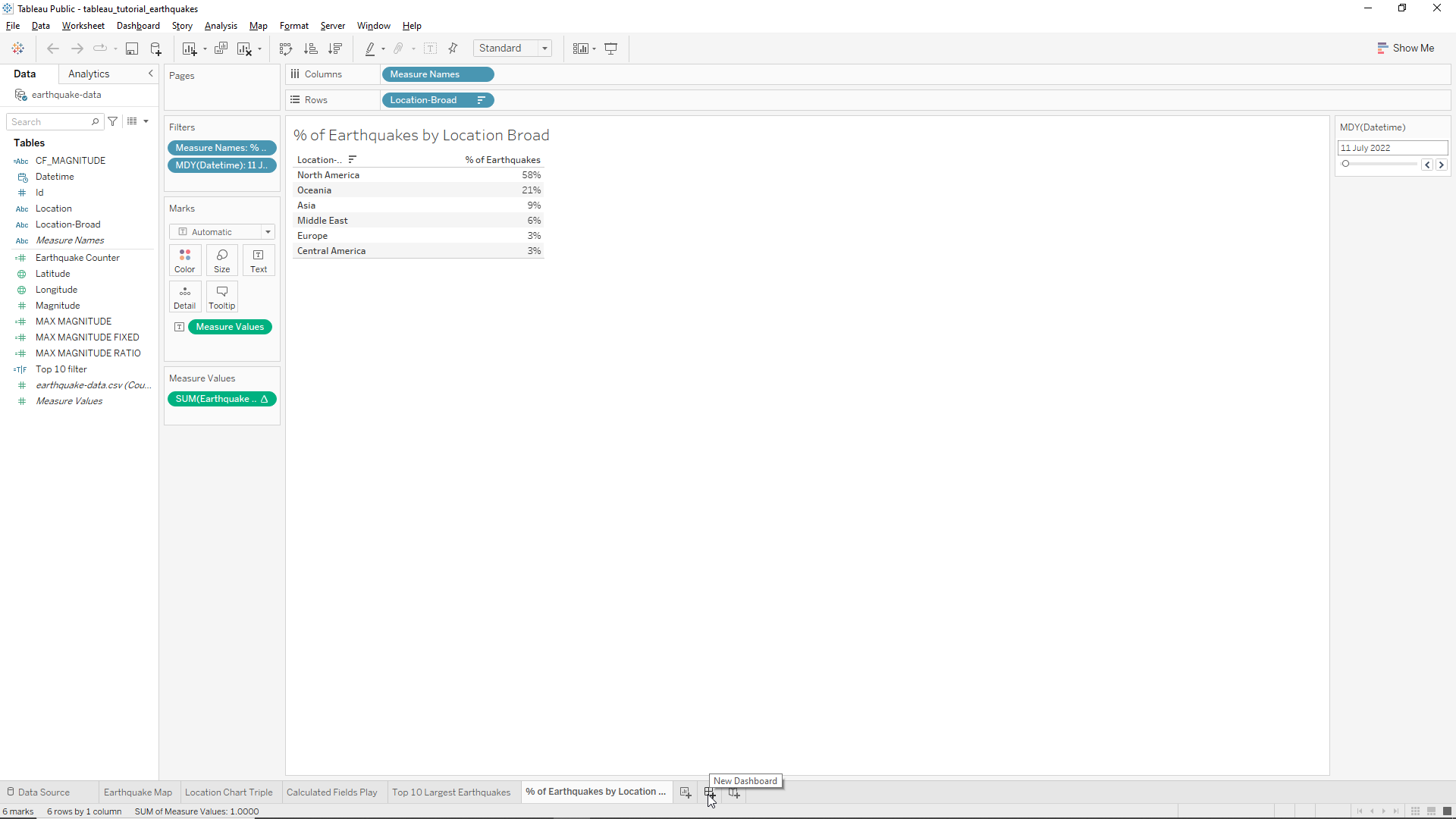This screenshot has height=819, width=1456.
Task: Focus the data pane Search field
Action: click(55, 121)
